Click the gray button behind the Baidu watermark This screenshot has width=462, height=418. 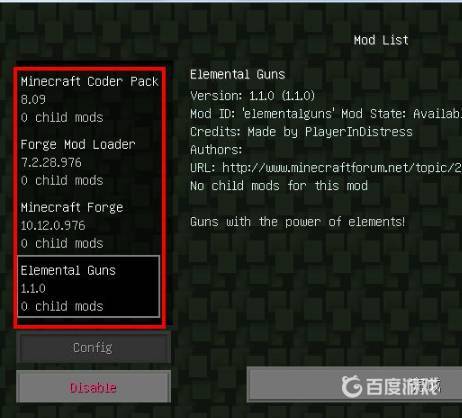[354, 385]
